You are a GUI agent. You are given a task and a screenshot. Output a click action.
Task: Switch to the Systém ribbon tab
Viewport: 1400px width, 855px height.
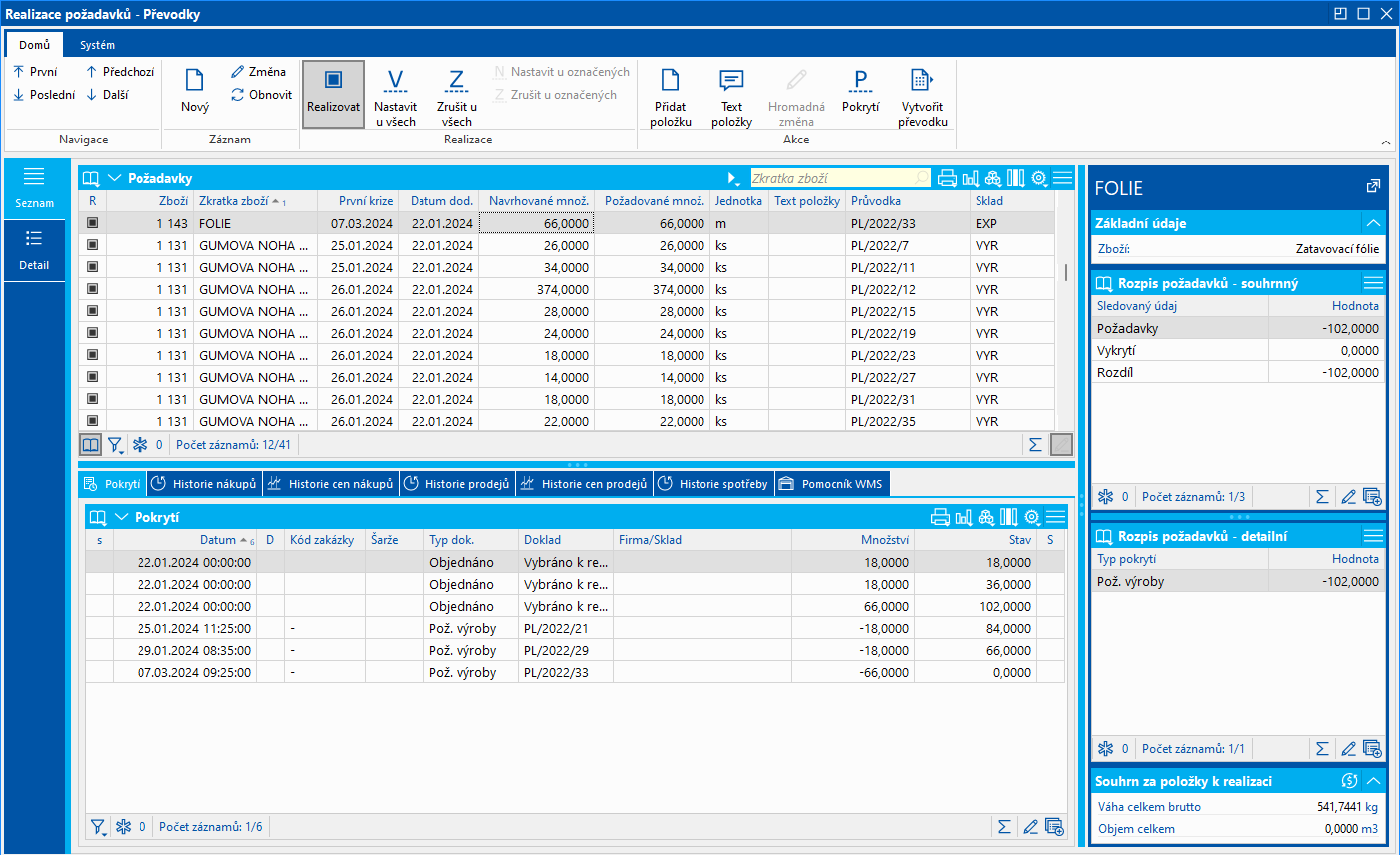click(97, 45)
